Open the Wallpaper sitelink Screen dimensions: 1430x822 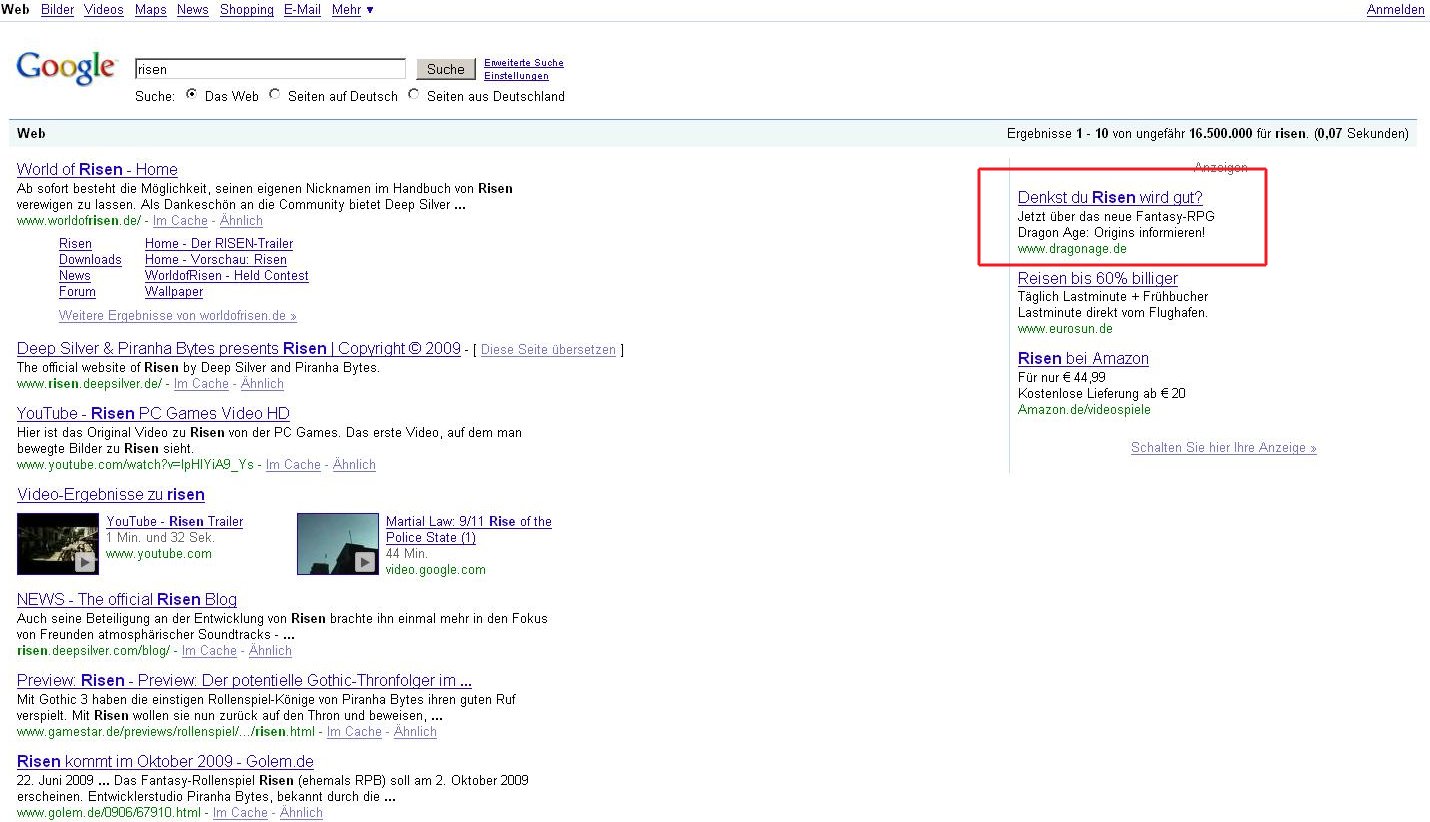click(x=174, y=292)
